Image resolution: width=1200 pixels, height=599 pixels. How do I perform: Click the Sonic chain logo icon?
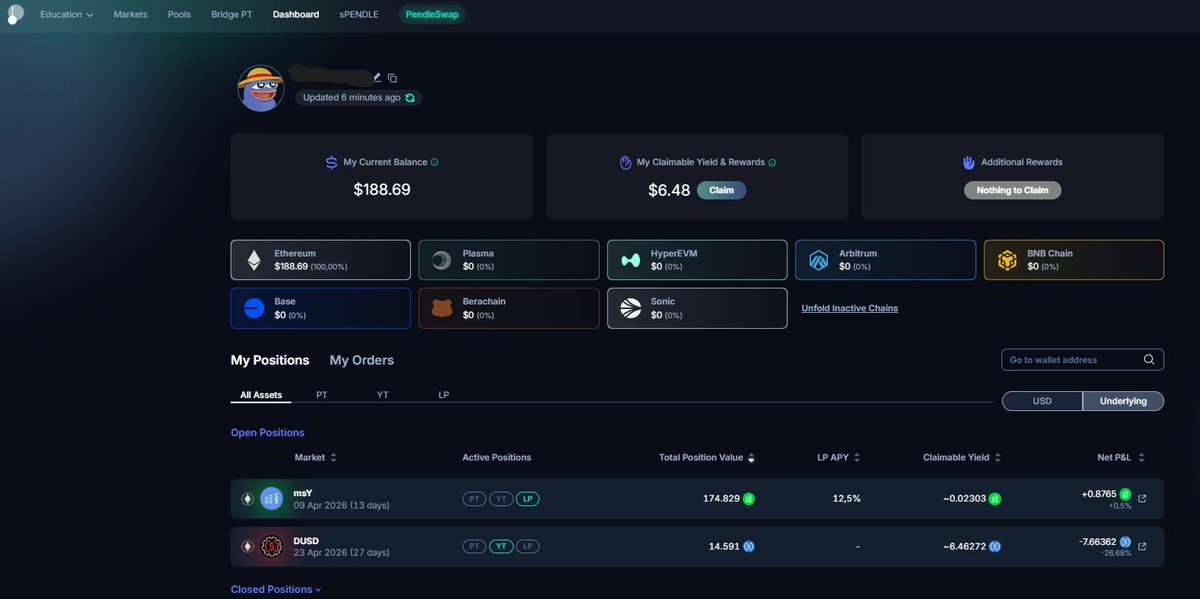(x=630, y=308)
